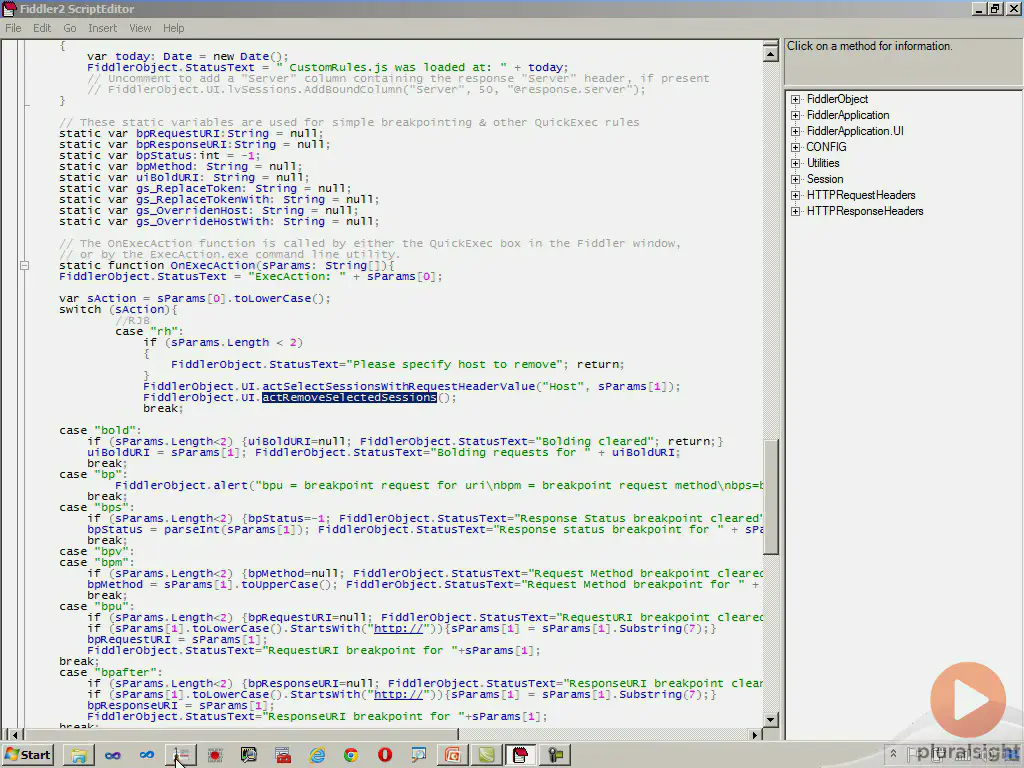Show hidden system tray icons chevron
Viewport: 1024px width, 768px height.
(x=893, y=754)
